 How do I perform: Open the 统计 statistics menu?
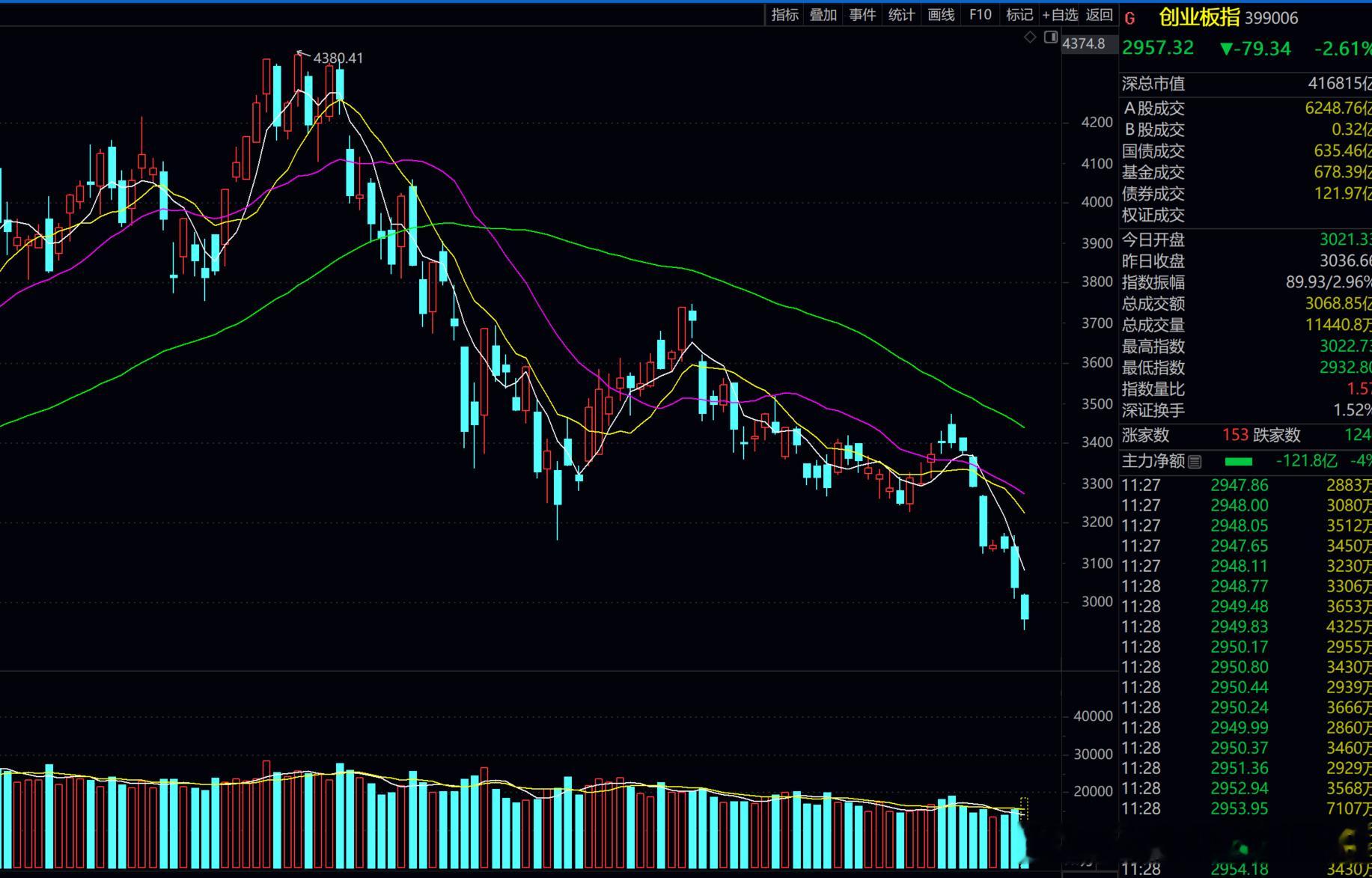tap(901, 14)
